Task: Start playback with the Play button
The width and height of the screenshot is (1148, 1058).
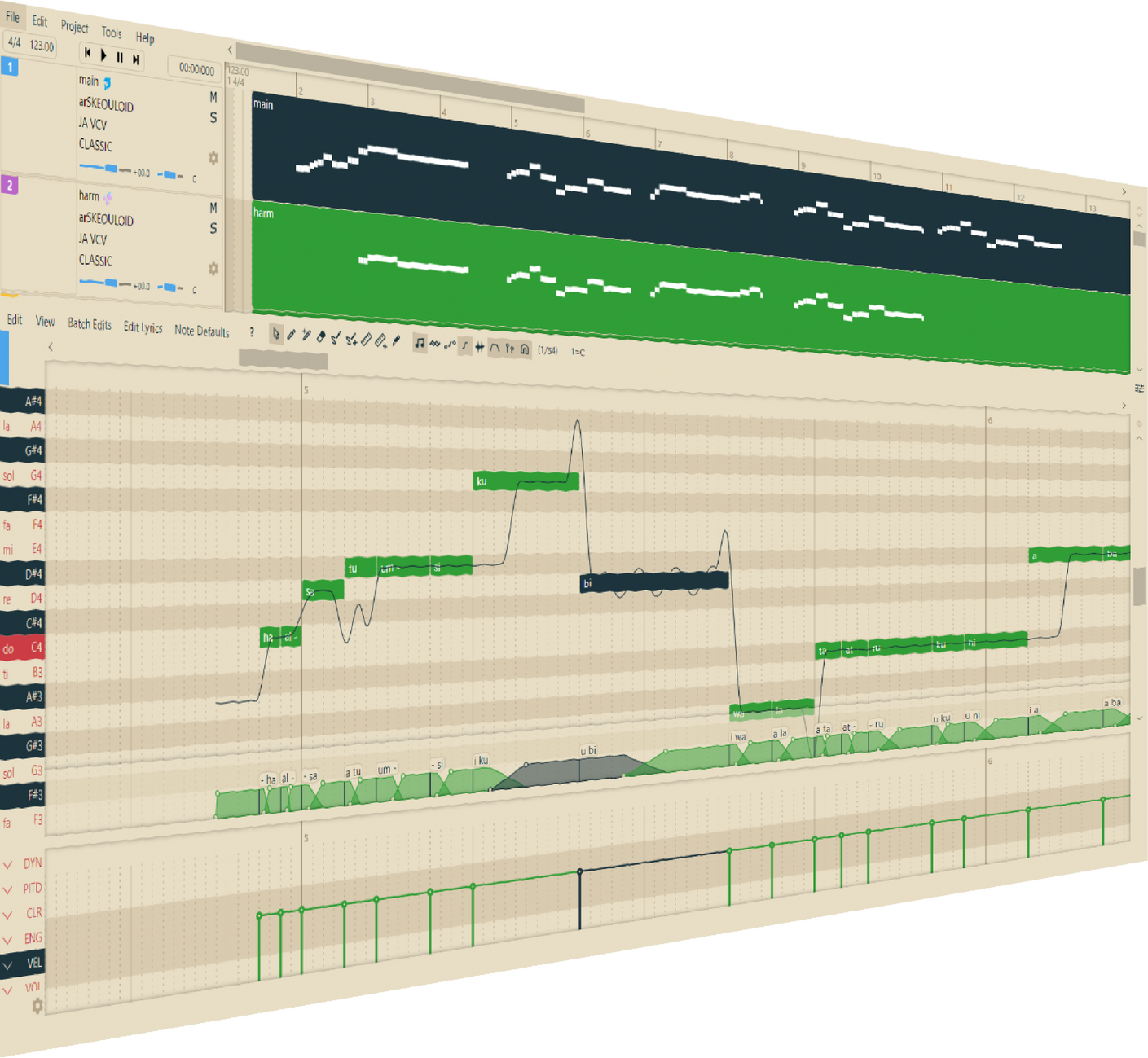Action: coord(103,55)
